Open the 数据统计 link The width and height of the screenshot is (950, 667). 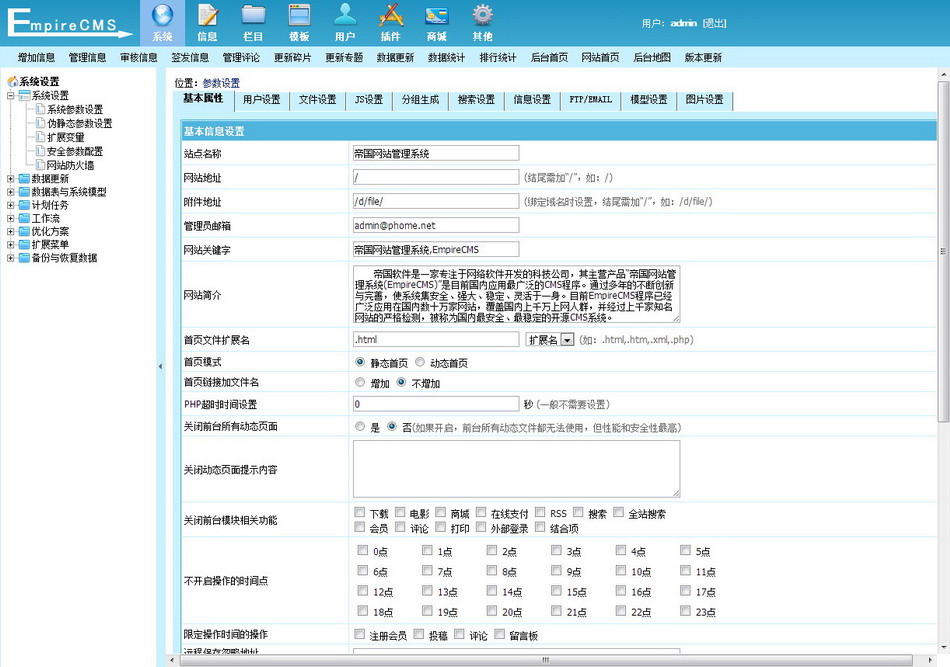[x=447, y=58]
